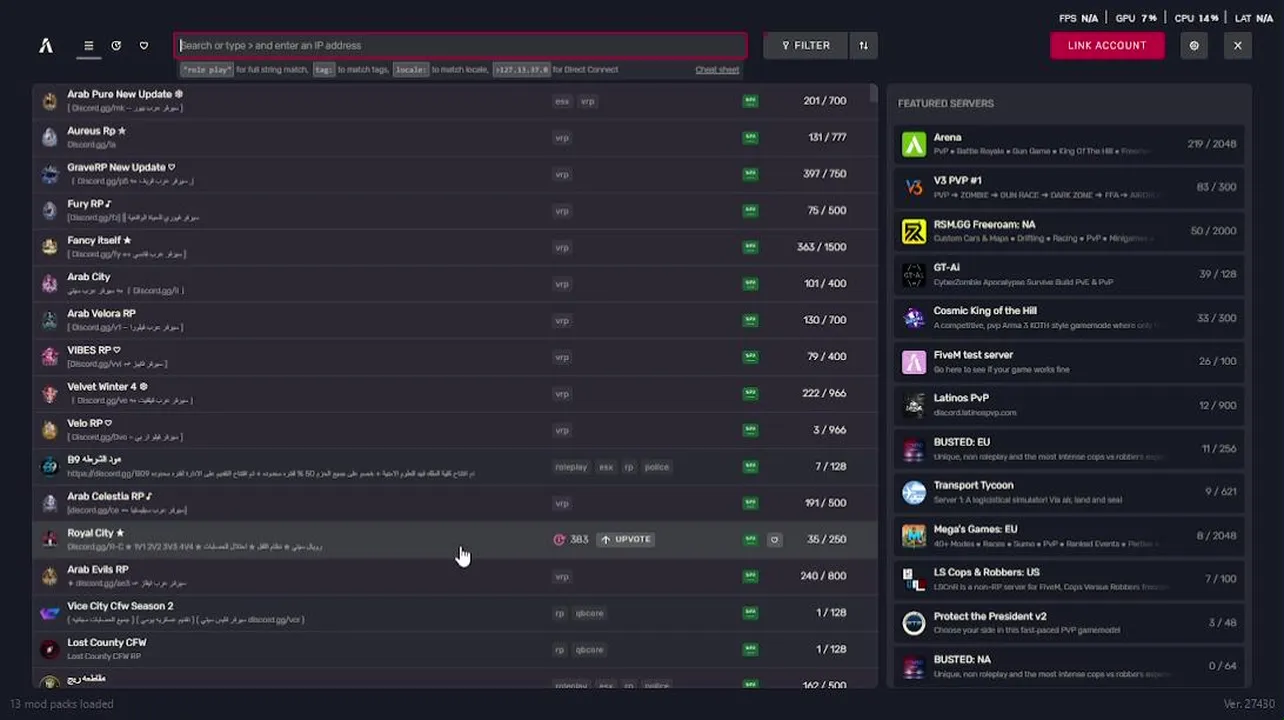Click the 219 / 2048 Arena player count
The width and height of the screenshot is (1284, 720).
(x=1211, y=144)
